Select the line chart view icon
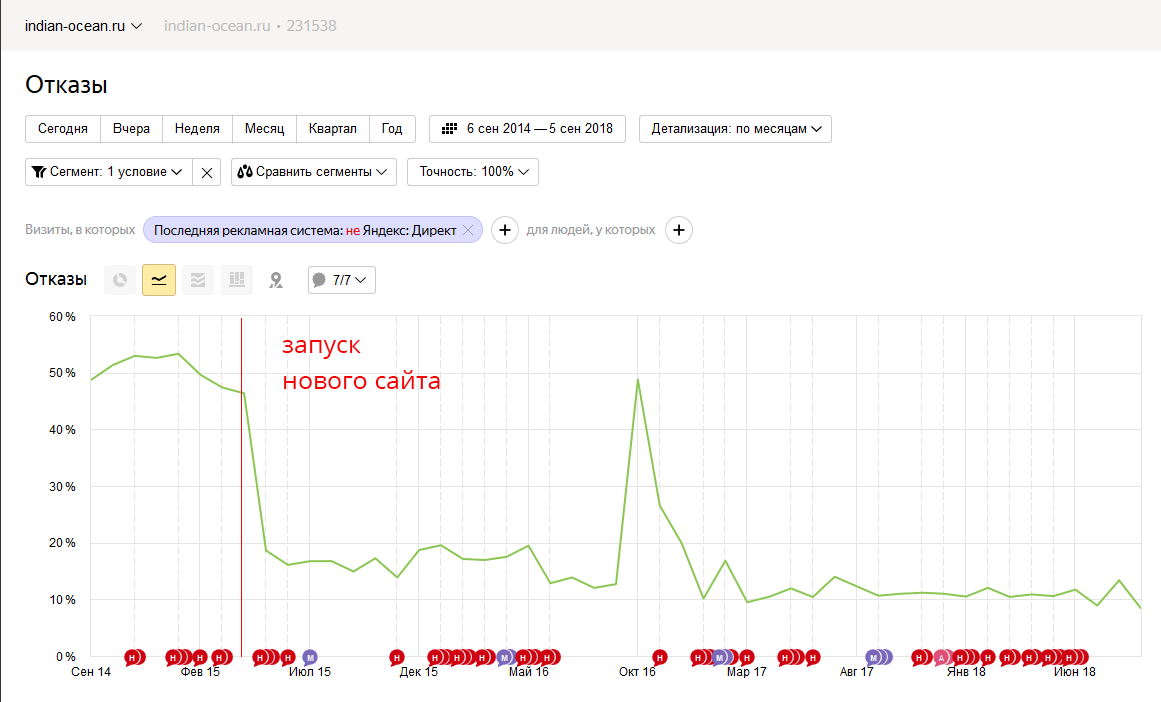Image resolution: width=1161 pixels, height=702 pixels. click(159, 280)
